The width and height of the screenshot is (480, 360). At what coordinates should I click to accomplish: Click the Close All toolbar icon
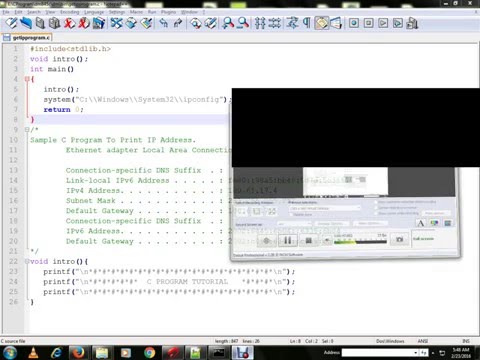tap(84, 23)
